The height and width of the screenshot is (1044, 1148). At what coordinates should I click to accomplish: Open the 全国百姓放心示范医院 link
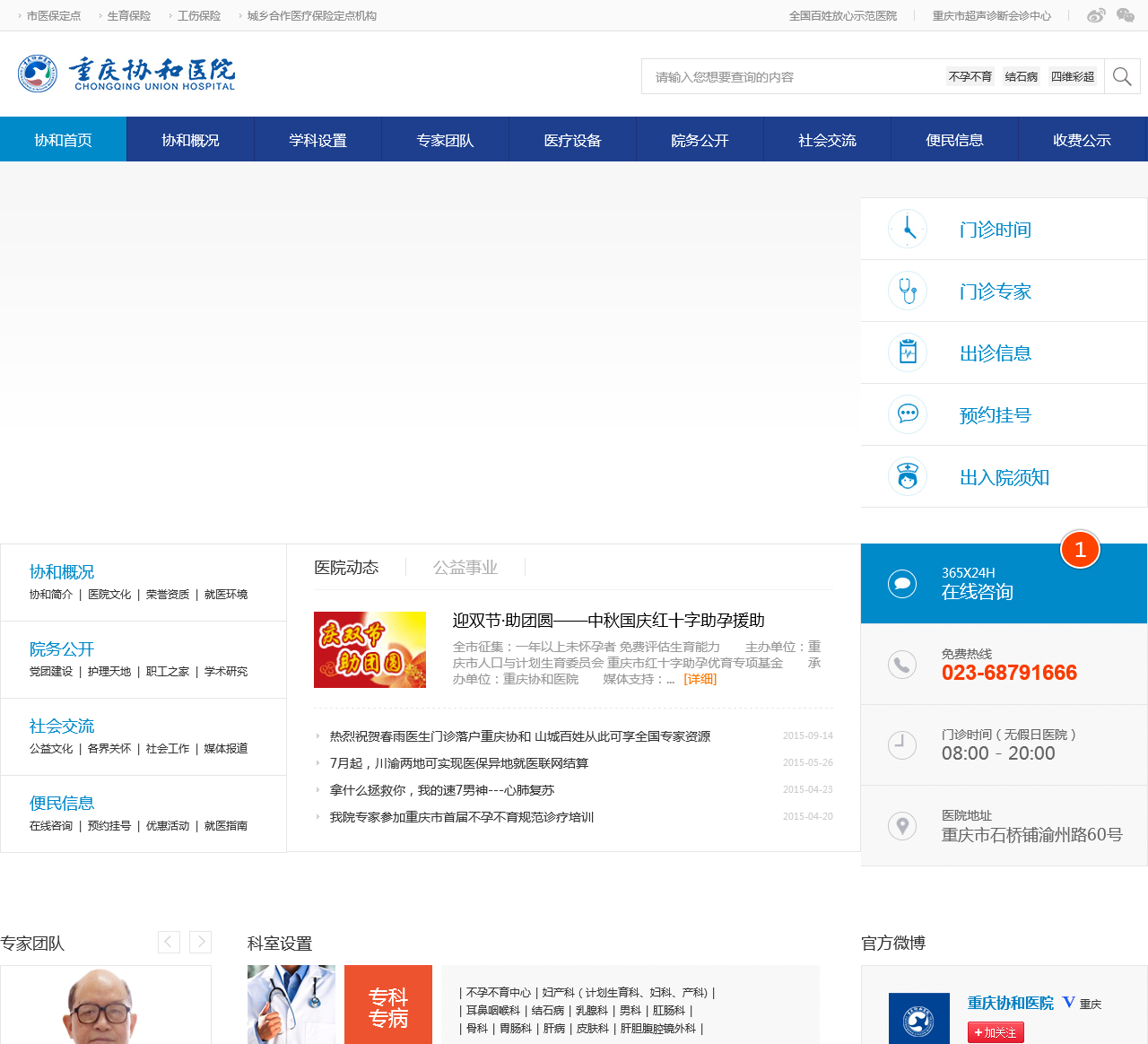click(843, 16)
